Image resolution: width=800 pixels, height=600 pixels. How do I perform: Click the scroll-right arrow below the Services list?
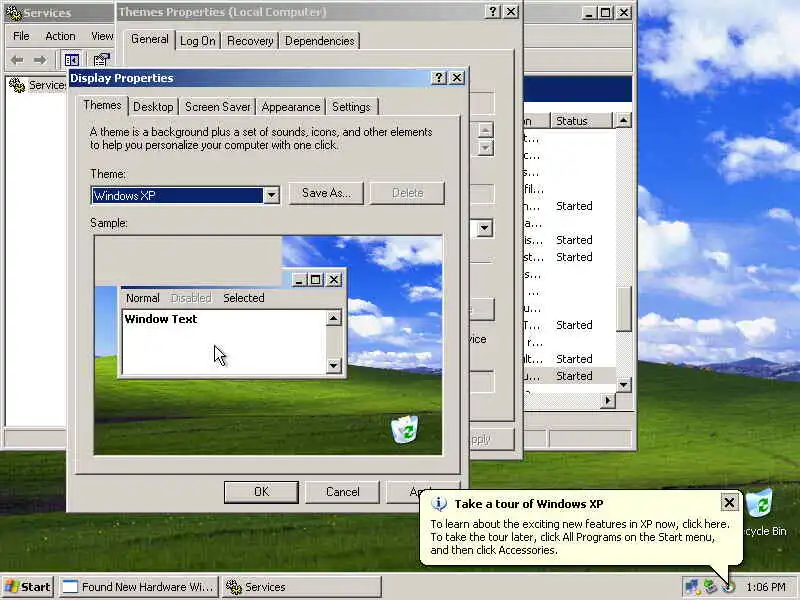607,401
